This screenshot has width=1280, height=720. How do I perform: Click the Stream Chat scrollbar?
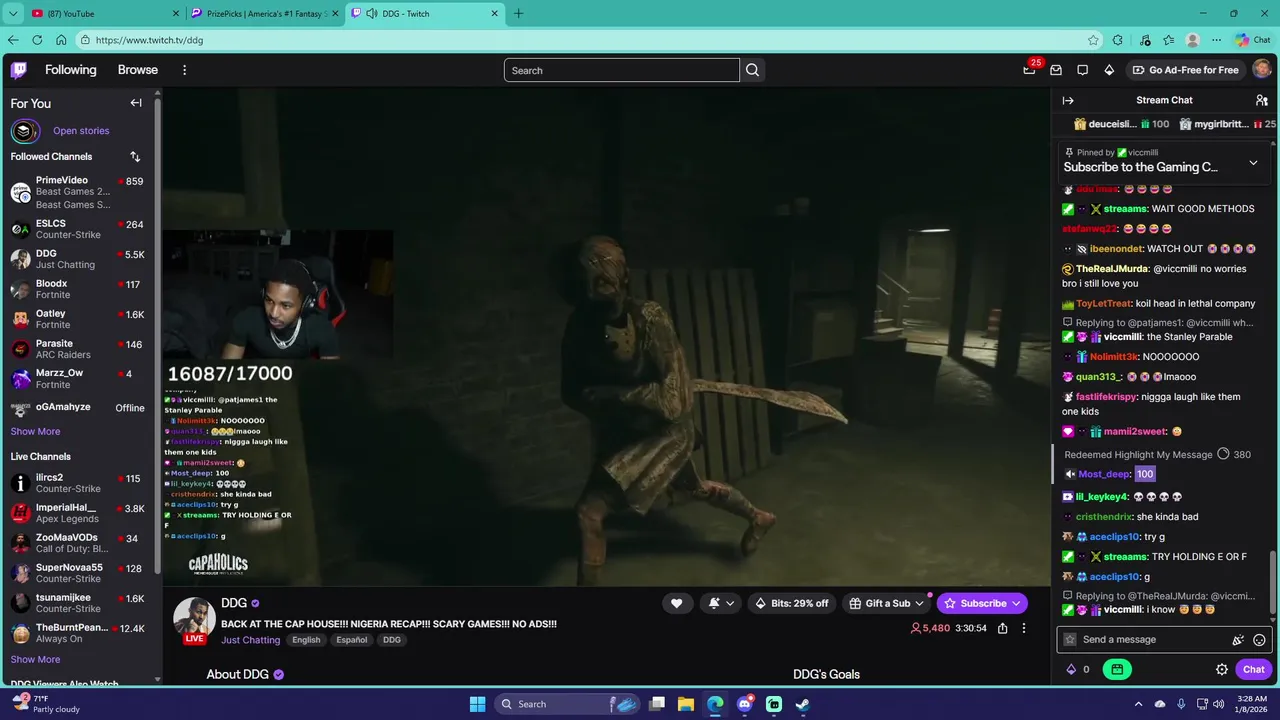(1273, 582)
